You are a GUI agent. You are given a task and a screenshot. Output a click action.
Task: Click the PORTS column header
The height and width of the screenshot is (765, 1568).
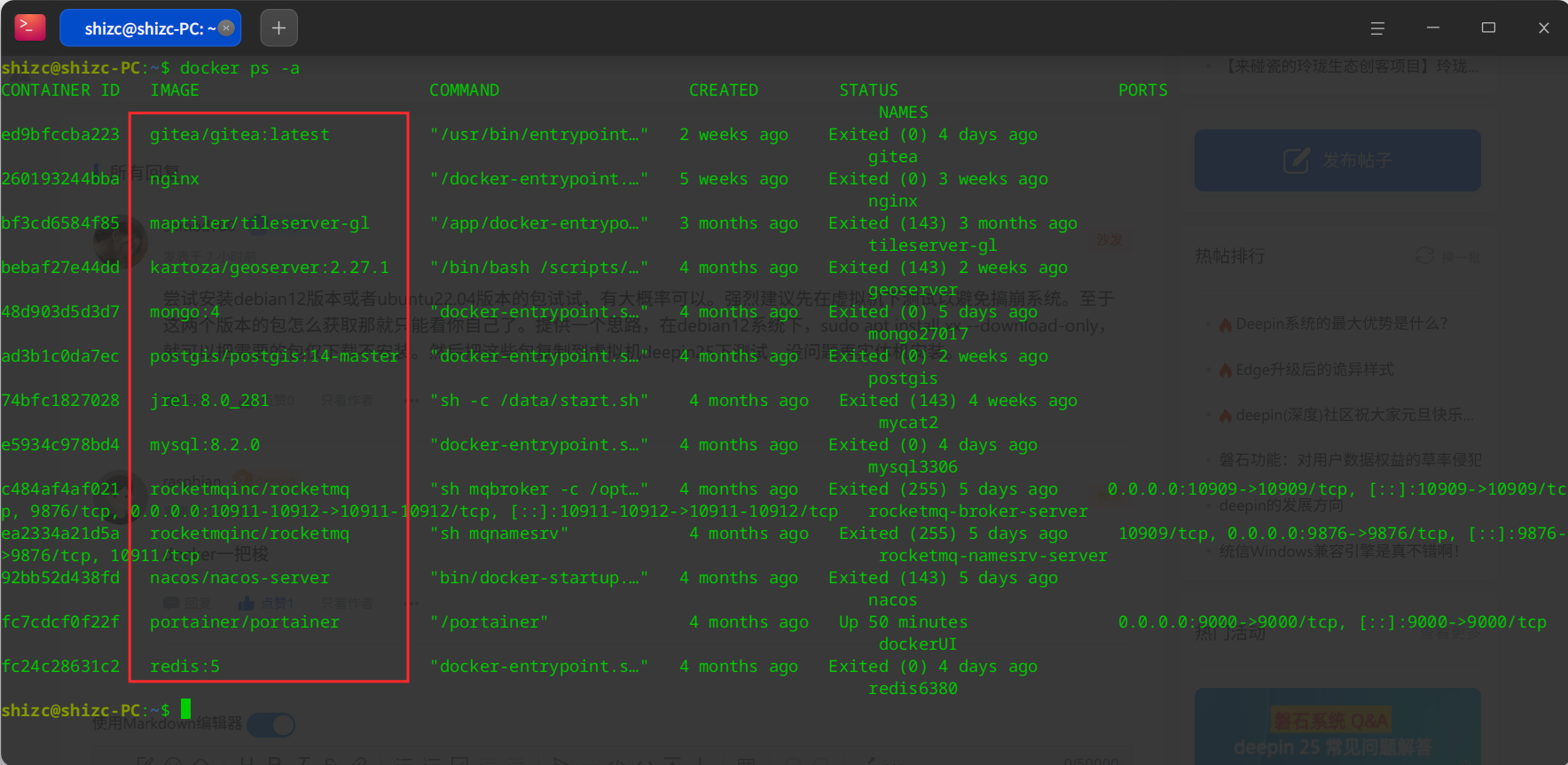tap(1143, 90)
